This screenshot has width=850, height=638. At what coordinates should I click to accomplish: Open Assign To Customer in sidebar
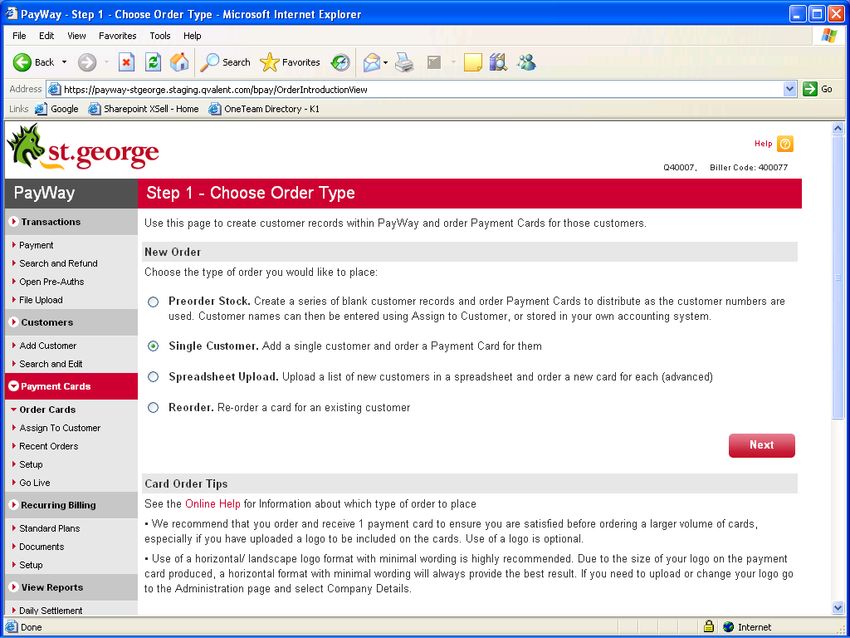[x=60, y=428]
